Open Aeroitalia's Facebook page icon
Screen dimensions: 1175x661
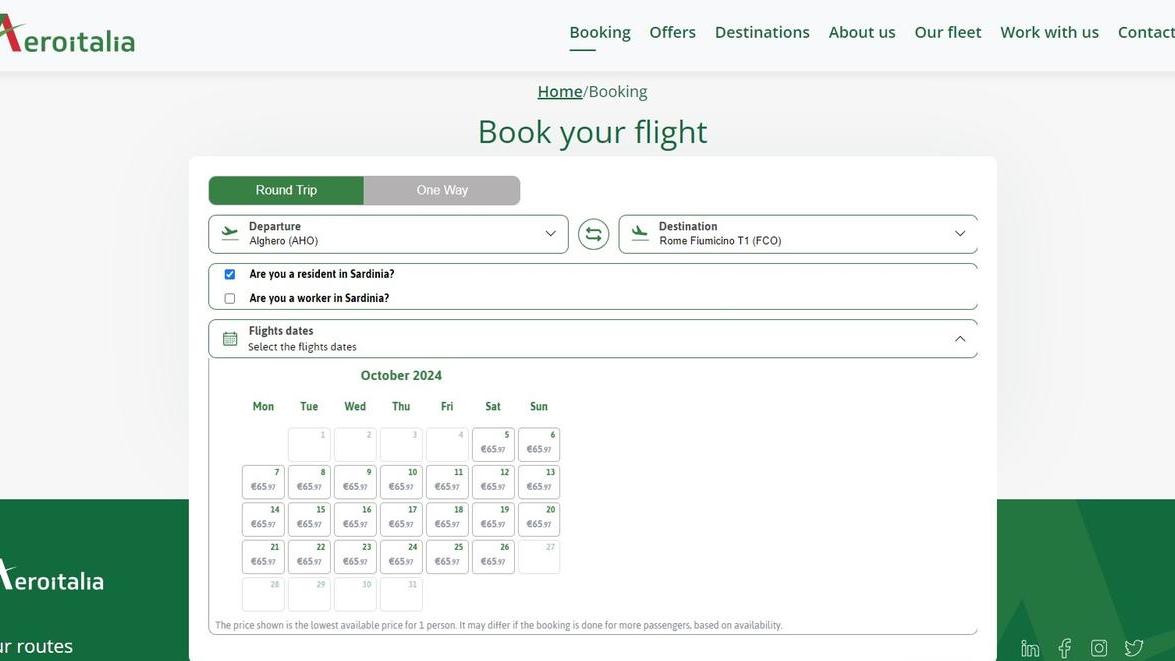coord(1065,649)
